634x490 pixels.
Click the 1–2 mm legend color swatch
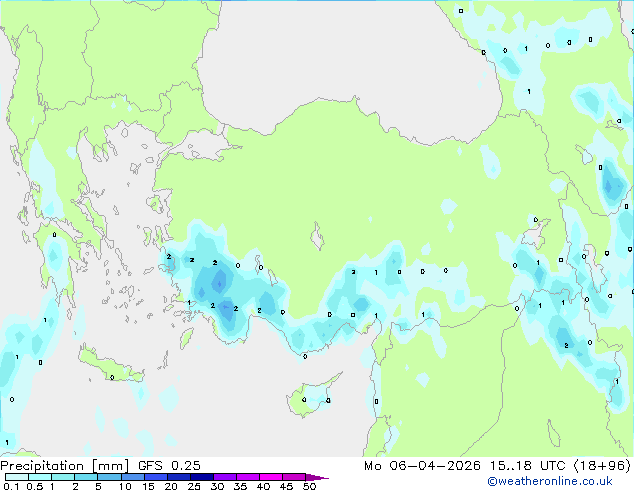63,477
